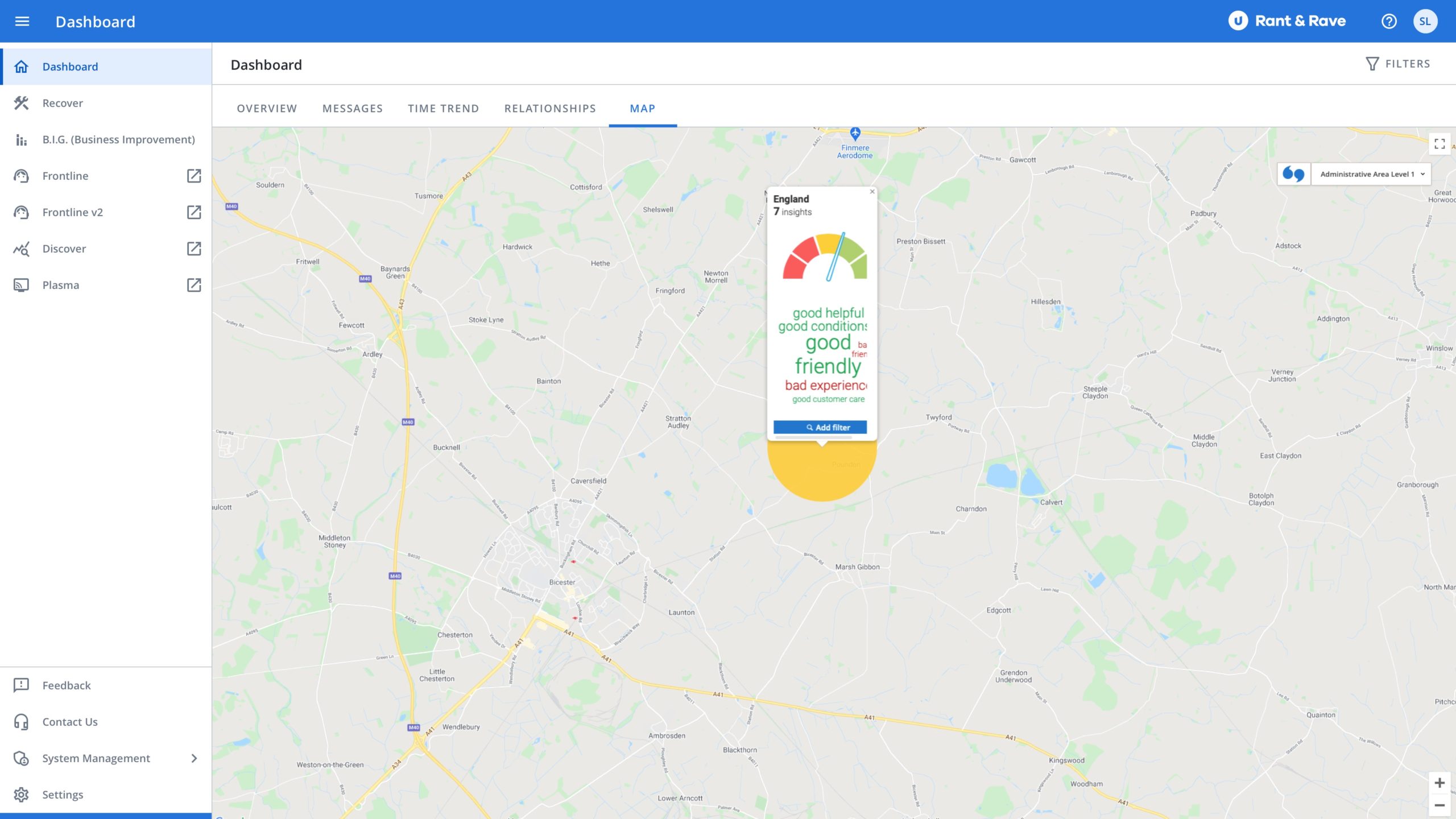The height and width of the screenshot is (819, 1456).
Task: Open the help question mark icon
Action: 1389,21
